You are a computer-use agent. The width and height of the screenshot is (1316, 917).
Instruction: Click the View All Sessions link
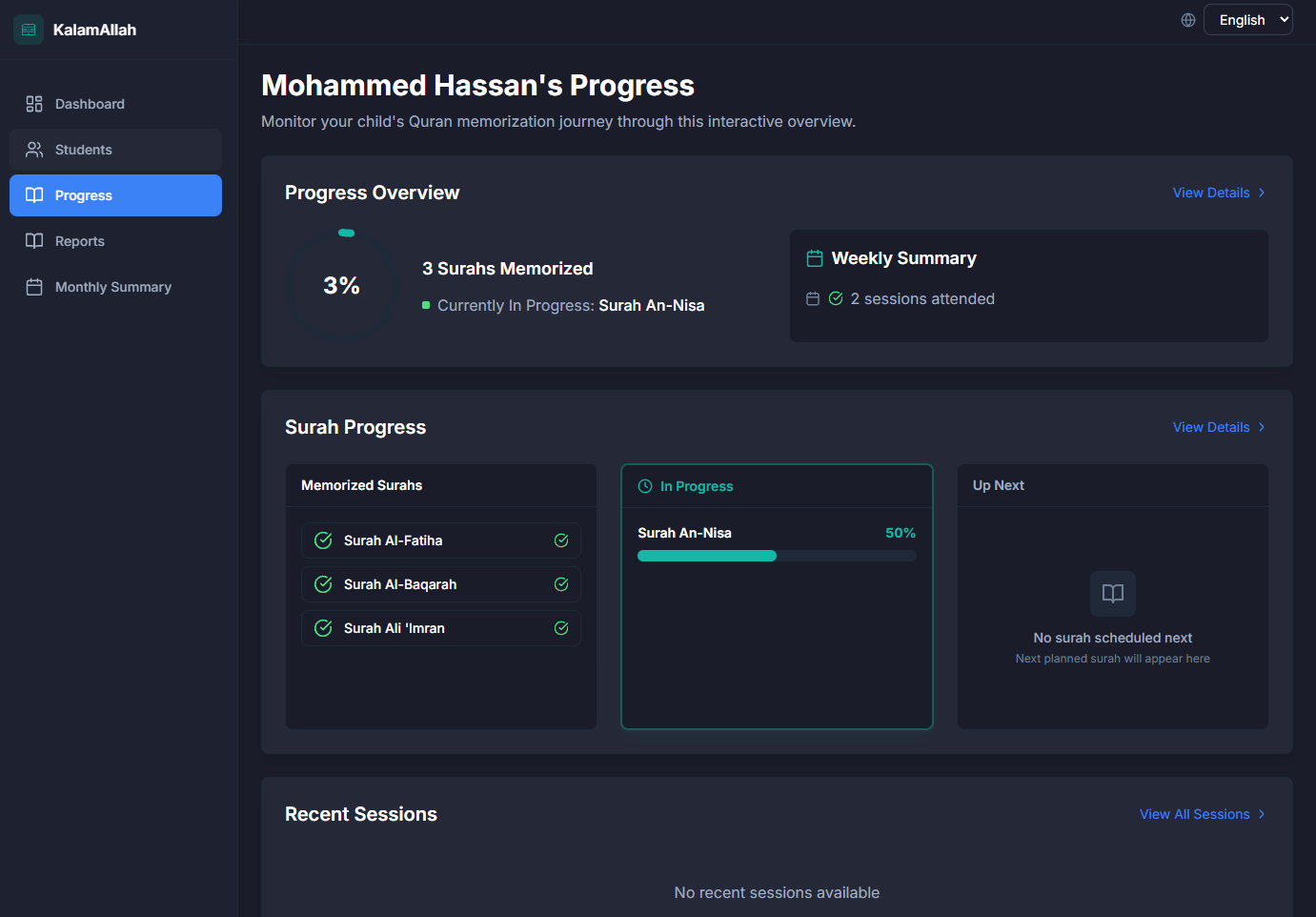[1194, 814]
